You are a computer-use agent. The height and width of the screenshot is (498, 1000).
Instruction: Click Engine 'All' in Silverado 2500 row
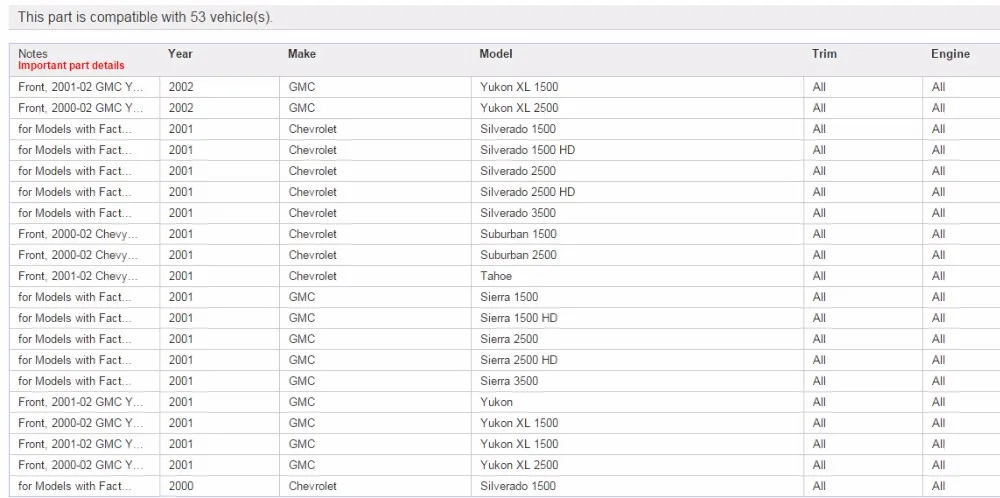click(938, 171)
